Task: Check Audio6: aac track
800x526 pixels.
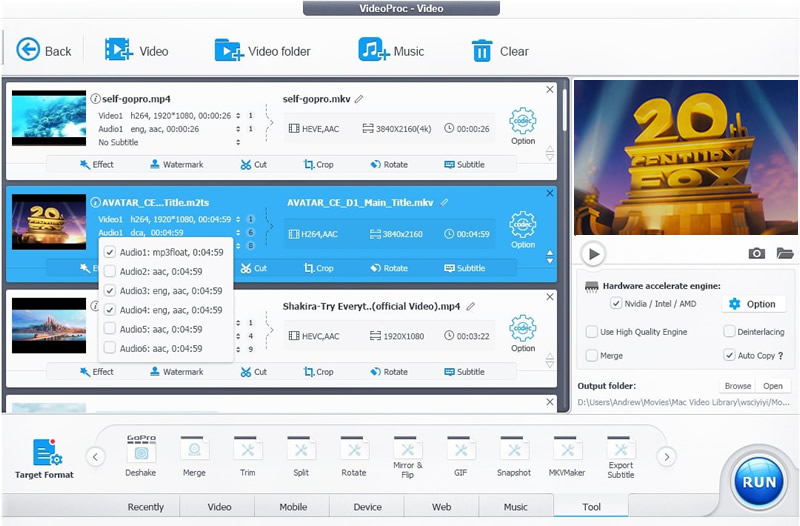Action: (x=110, y=348)
